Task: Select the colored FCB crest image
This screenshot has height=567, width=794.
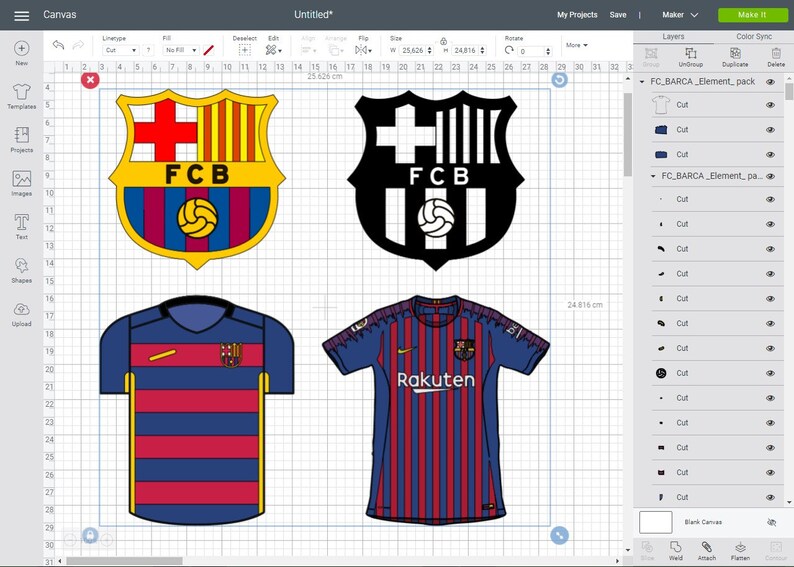Action: click(x=197, y=179)
